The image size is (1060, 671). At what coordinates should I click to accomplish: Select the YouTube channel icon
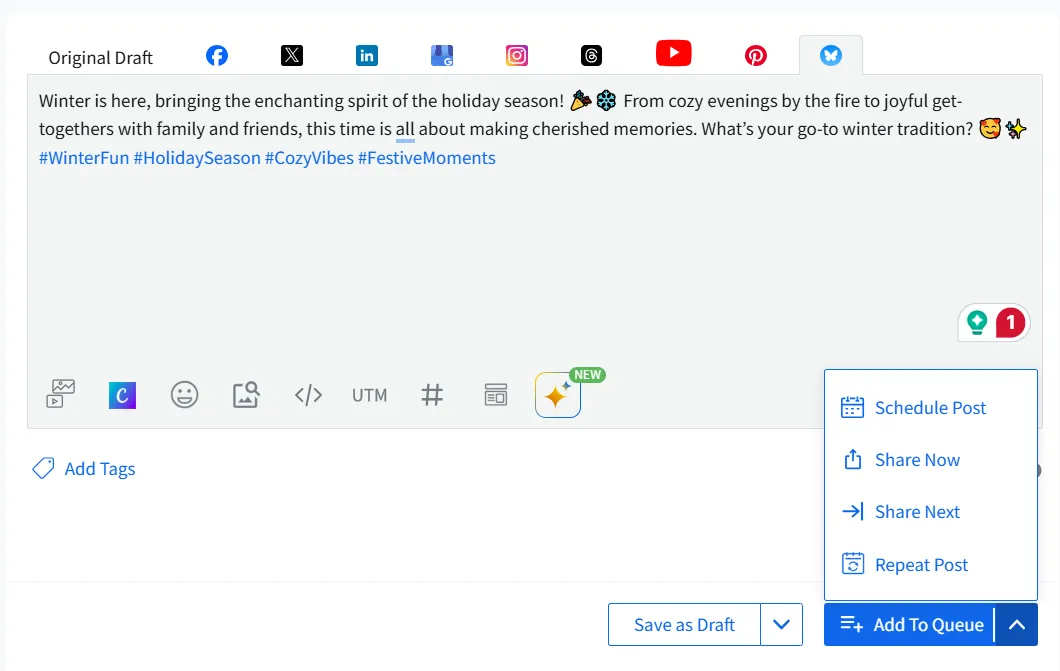tap(673, 55)
